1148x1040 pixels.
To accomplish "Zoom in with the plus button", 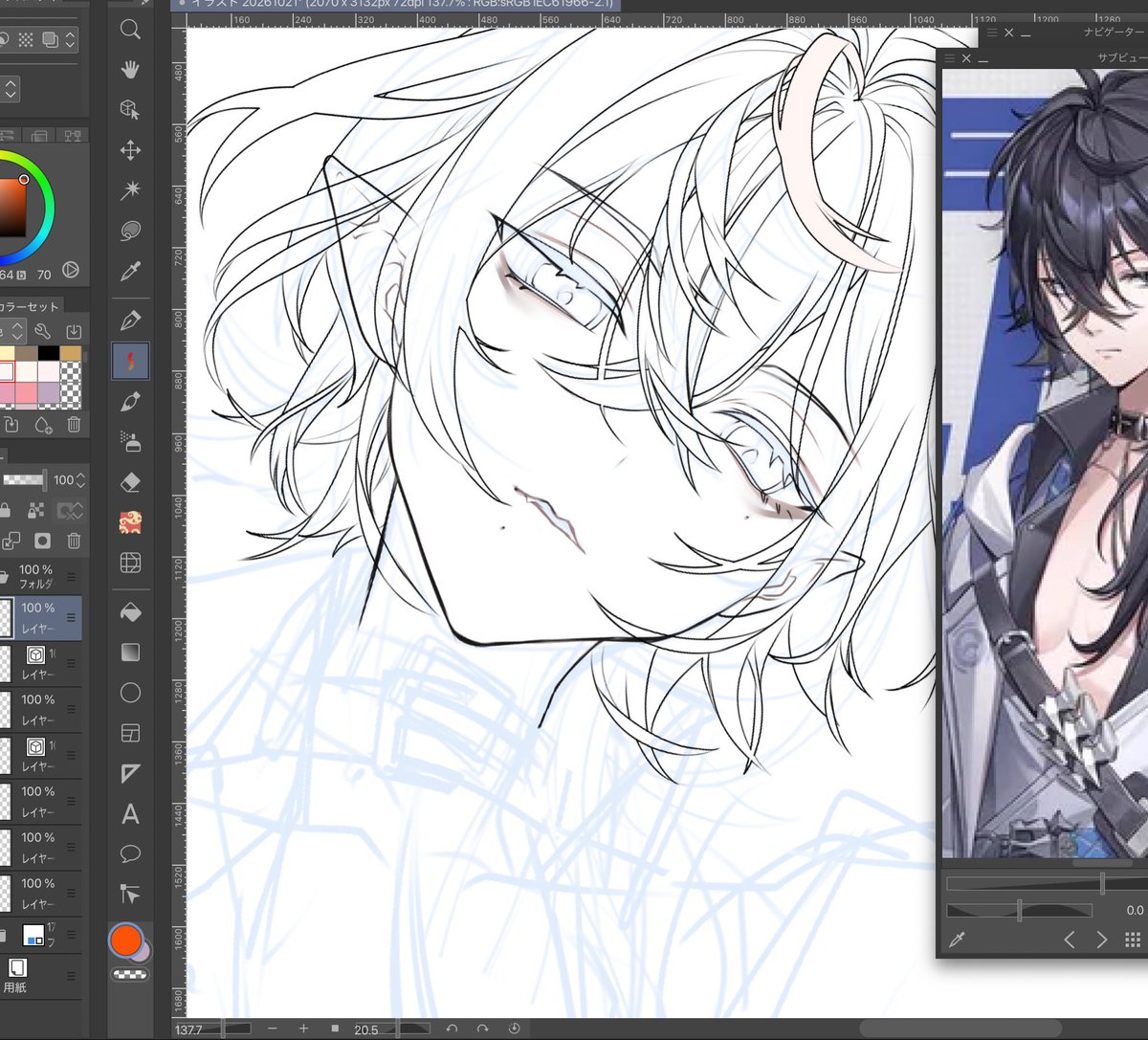I will point(303,1029).
